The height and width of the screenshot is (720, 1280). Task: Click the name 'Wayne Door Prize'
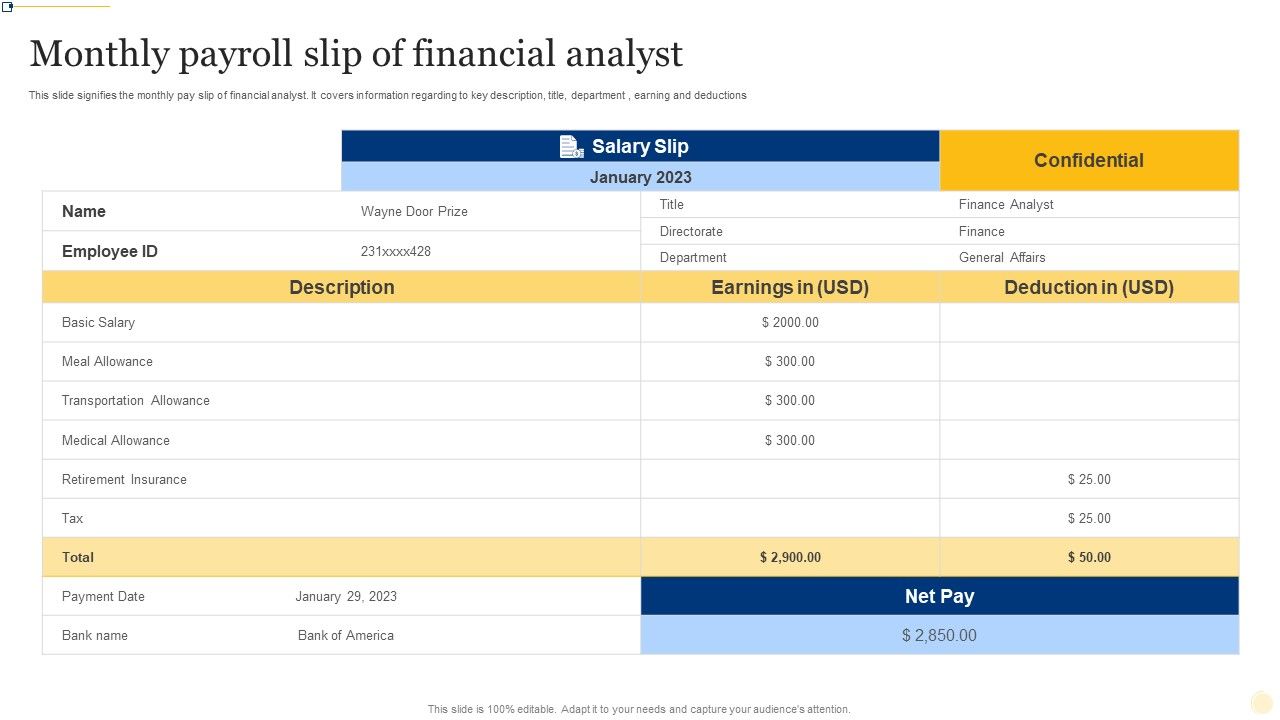click(414, 212)
